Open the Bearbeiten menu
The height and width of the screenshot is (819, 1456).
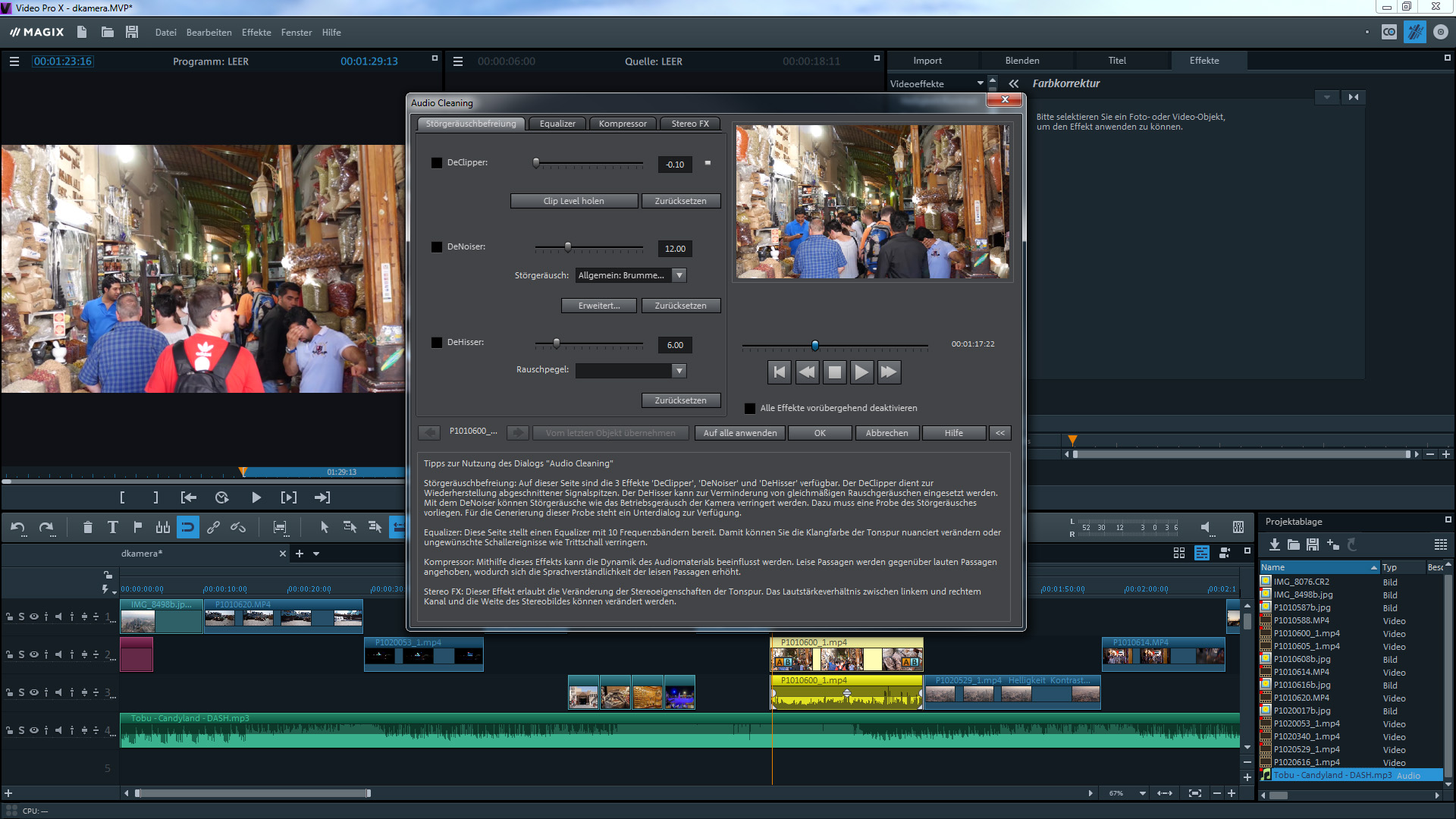click(209, 33)
